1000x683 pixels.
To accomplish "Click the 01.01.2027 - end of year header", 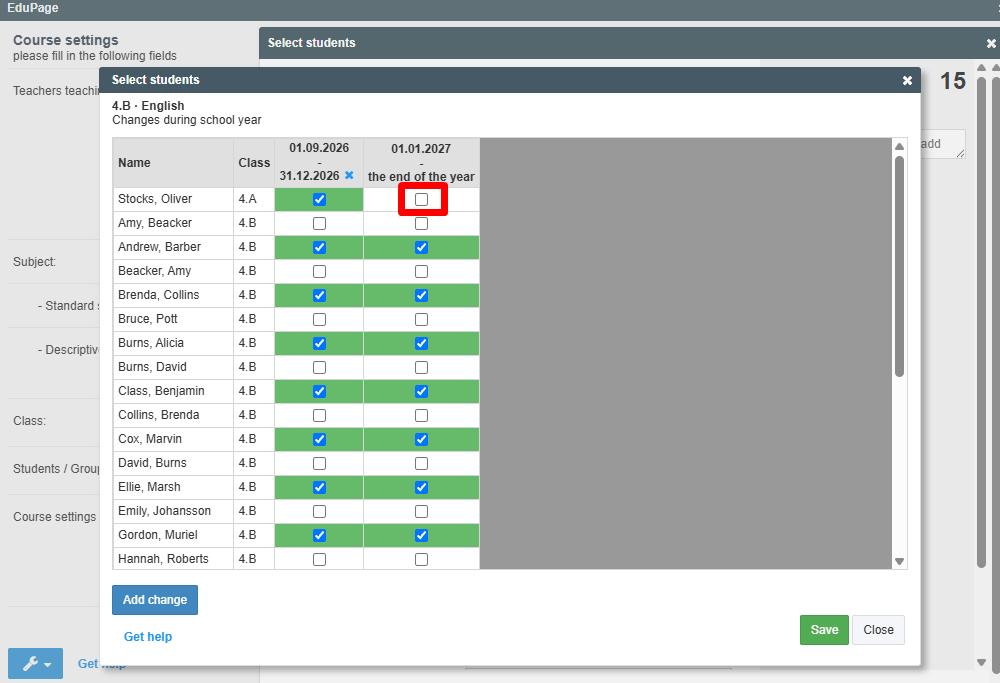I will click(422, 163).
